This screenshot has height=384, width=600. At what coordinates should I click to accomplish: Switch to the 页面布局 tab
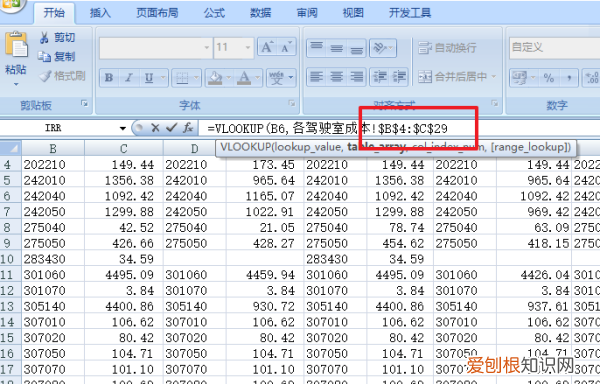coord(157,13)
